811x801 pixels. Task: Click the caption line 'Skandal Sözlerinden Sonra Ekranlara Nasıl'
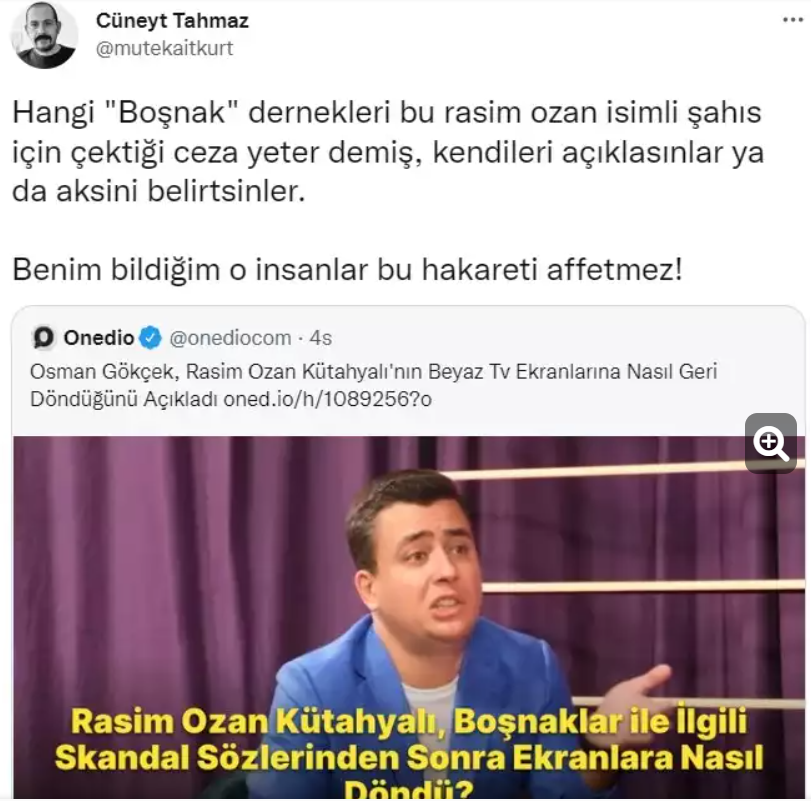click(x=409, y=758)
